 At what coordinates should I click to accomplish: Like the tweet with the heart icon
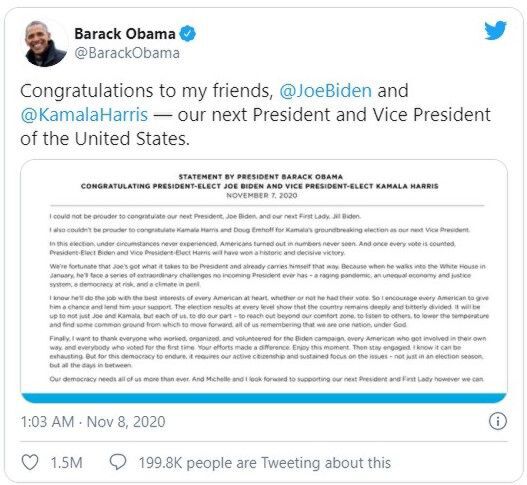30,462
